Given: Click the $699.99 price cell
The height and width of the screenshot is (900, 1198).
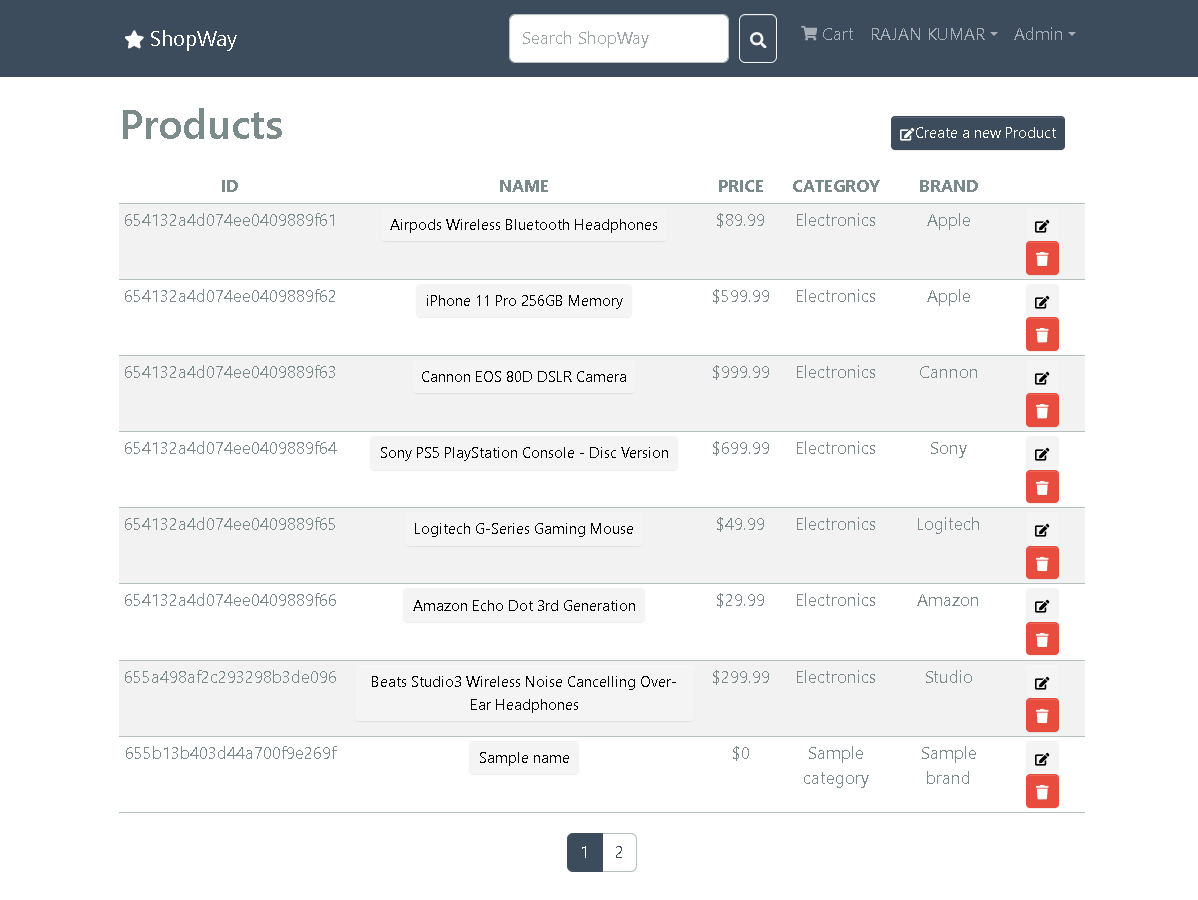Looking at the screenshot, I should [x=740, y=448].
